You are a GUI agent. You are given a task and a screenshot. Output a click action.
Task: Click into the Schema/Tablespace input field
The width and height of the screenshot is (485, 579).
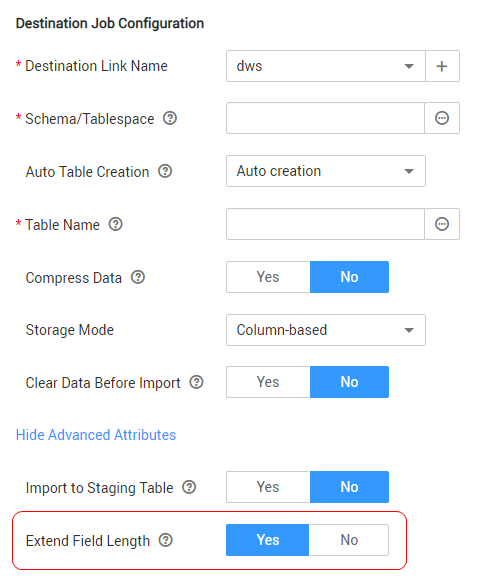pos(325,118)
